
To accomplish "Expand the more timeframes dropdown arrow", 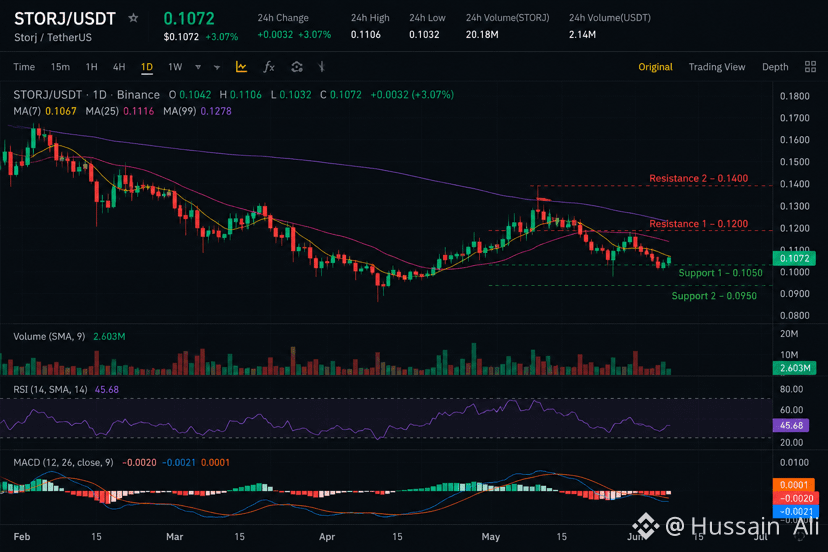I will point(198,67).
